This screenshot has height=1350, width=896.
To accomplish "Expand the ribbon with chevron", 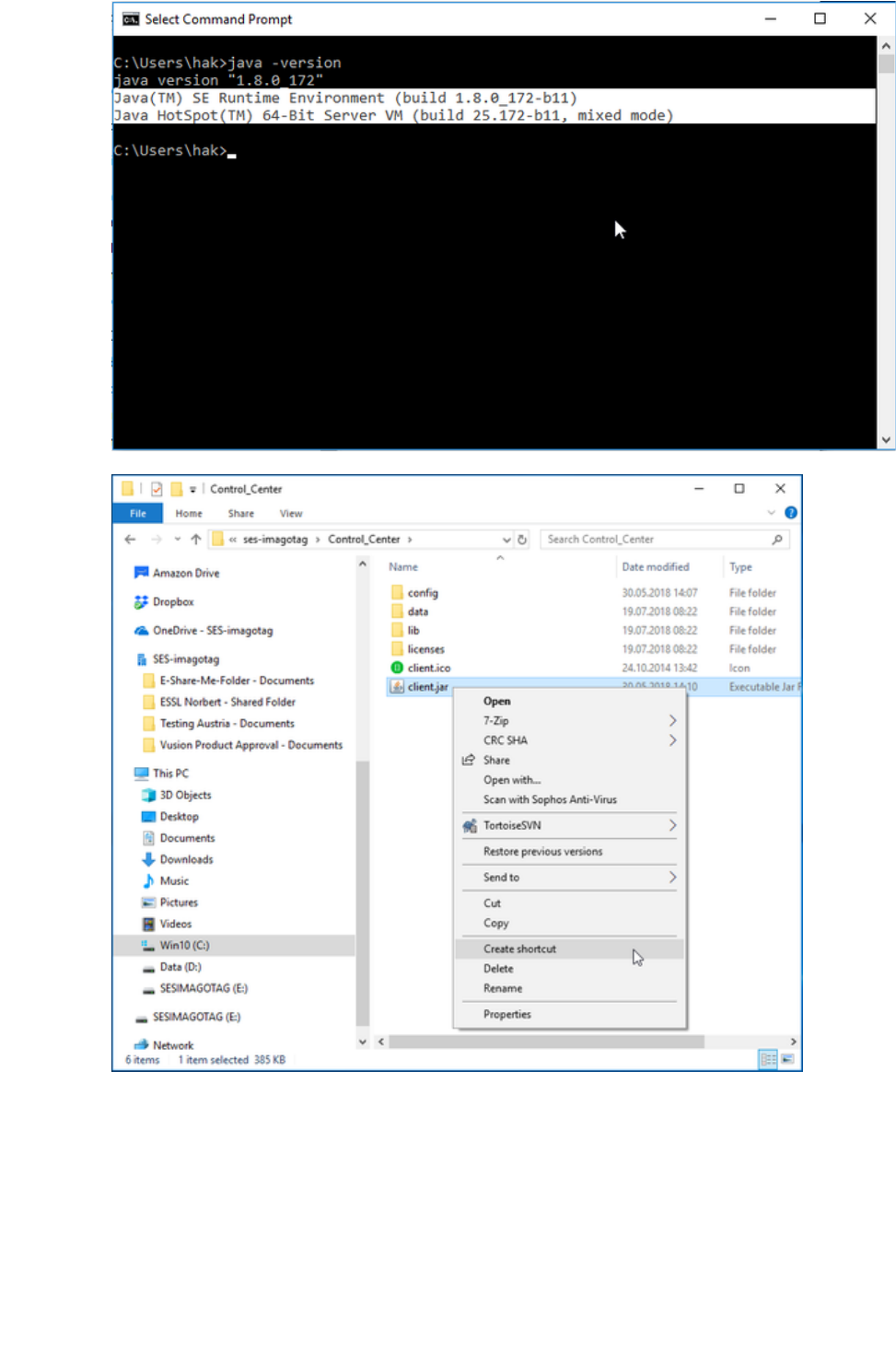I will (771, 513).
